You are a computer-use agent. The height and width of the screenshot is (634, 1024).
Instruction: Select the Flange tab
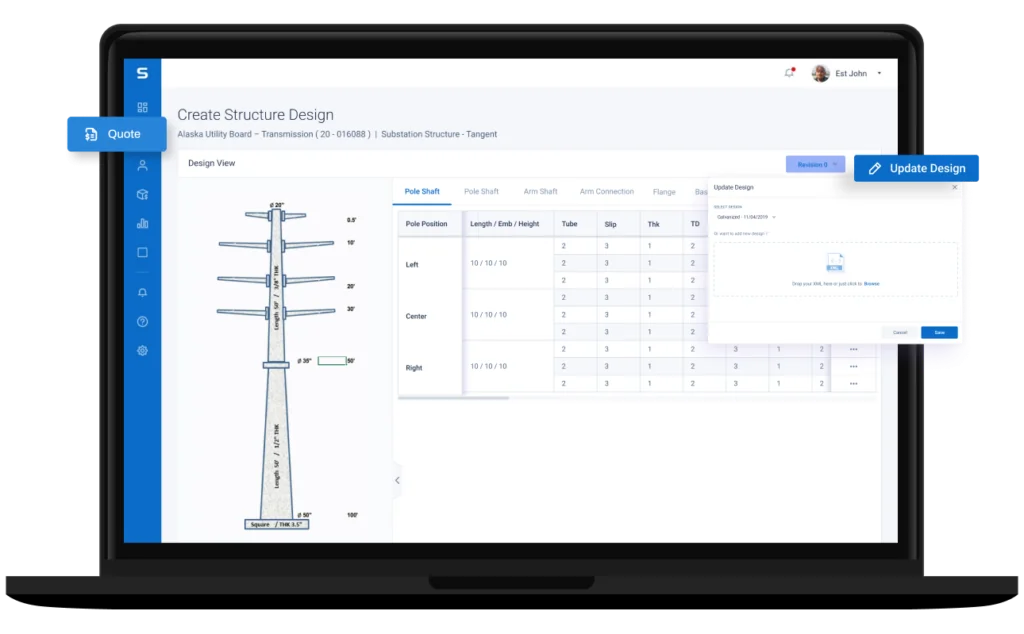(x=664, y=192)
